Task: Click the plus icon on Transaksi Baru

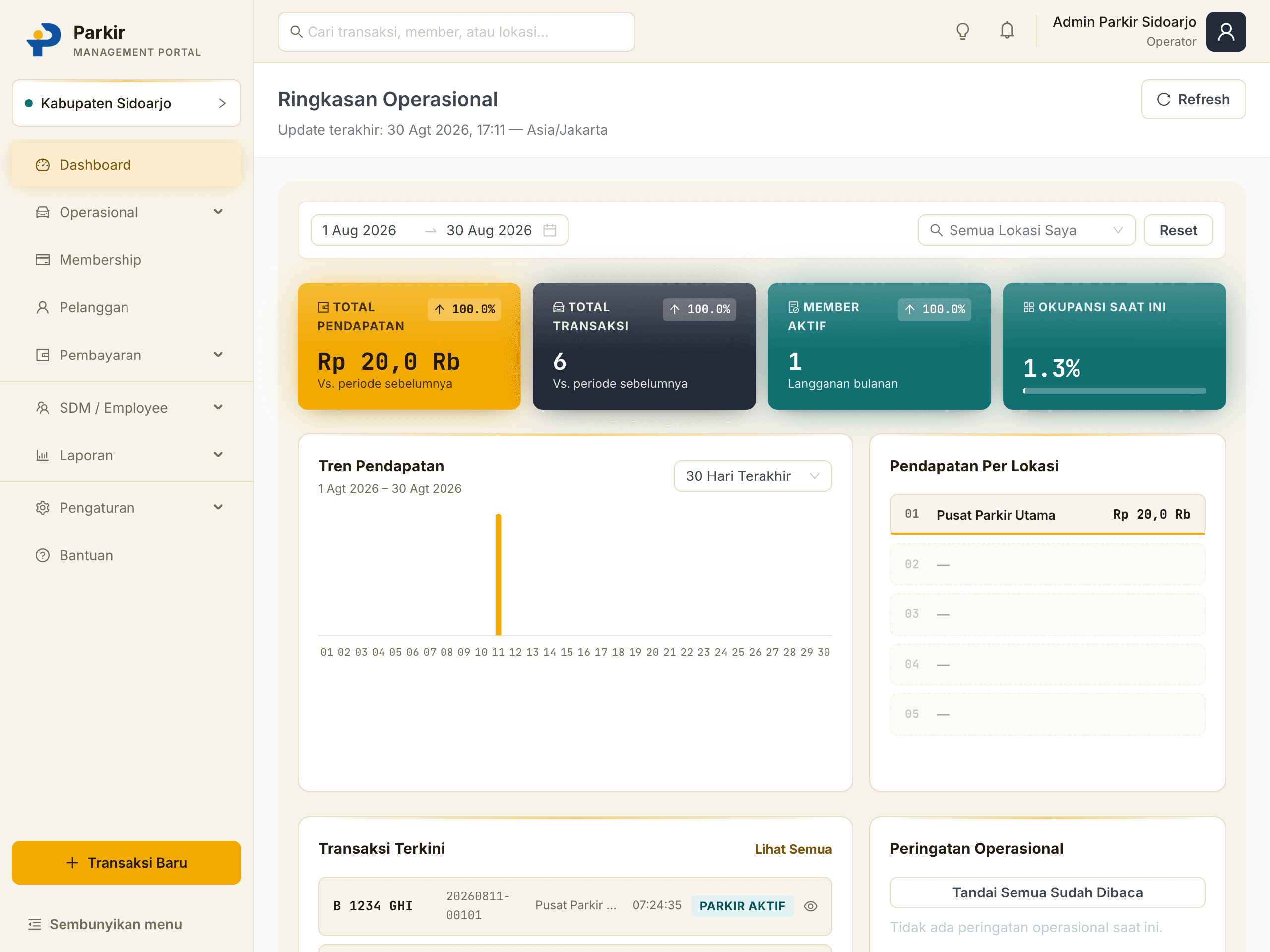Action: coord(72,862)
